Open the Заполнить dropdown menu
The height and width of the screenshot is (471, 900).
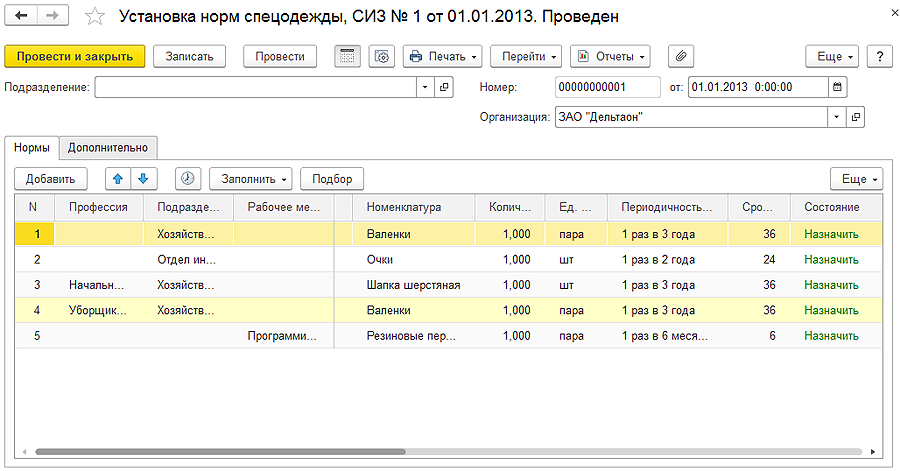point(249,179)
